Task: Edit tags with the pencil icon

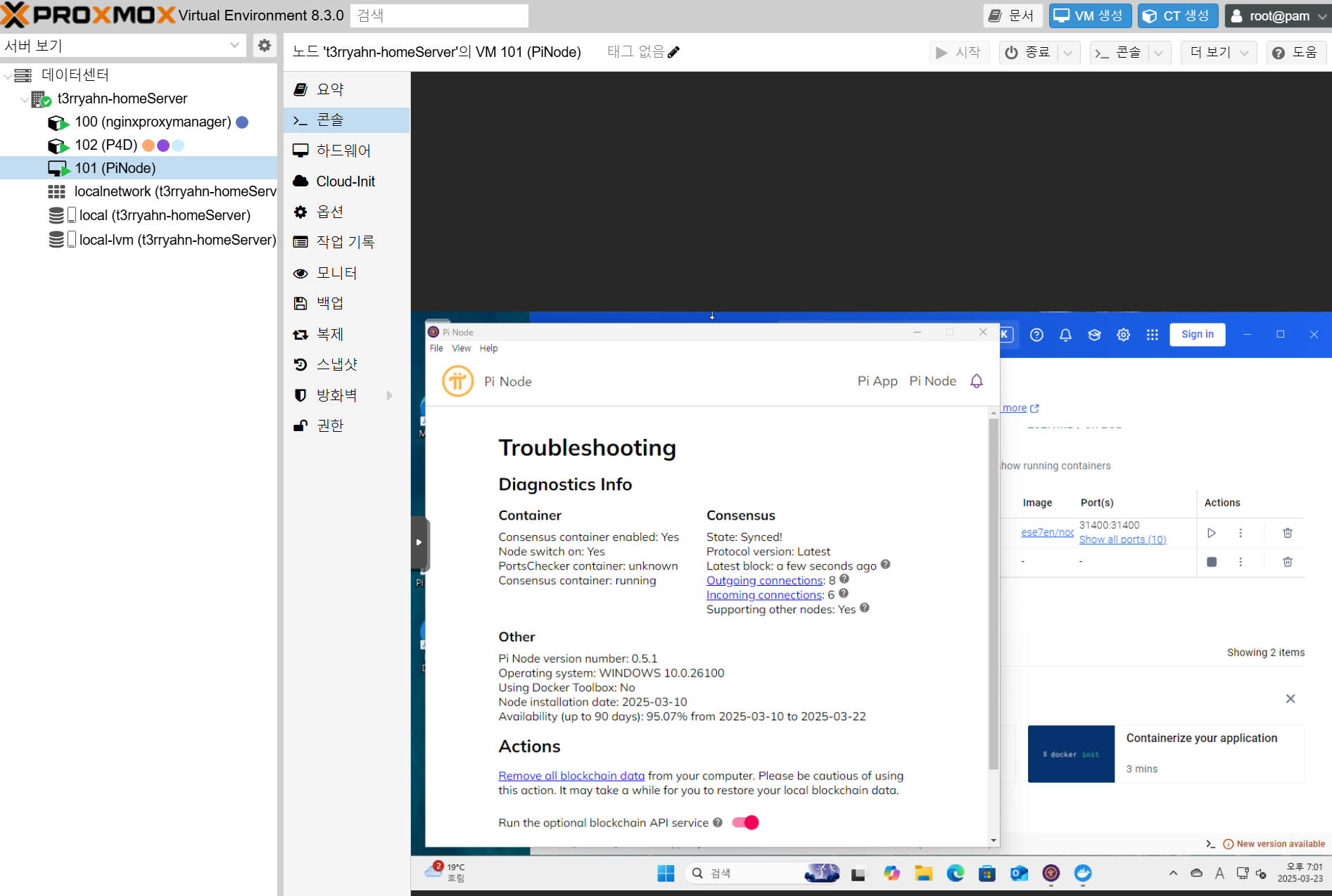Action: [673, 52]
